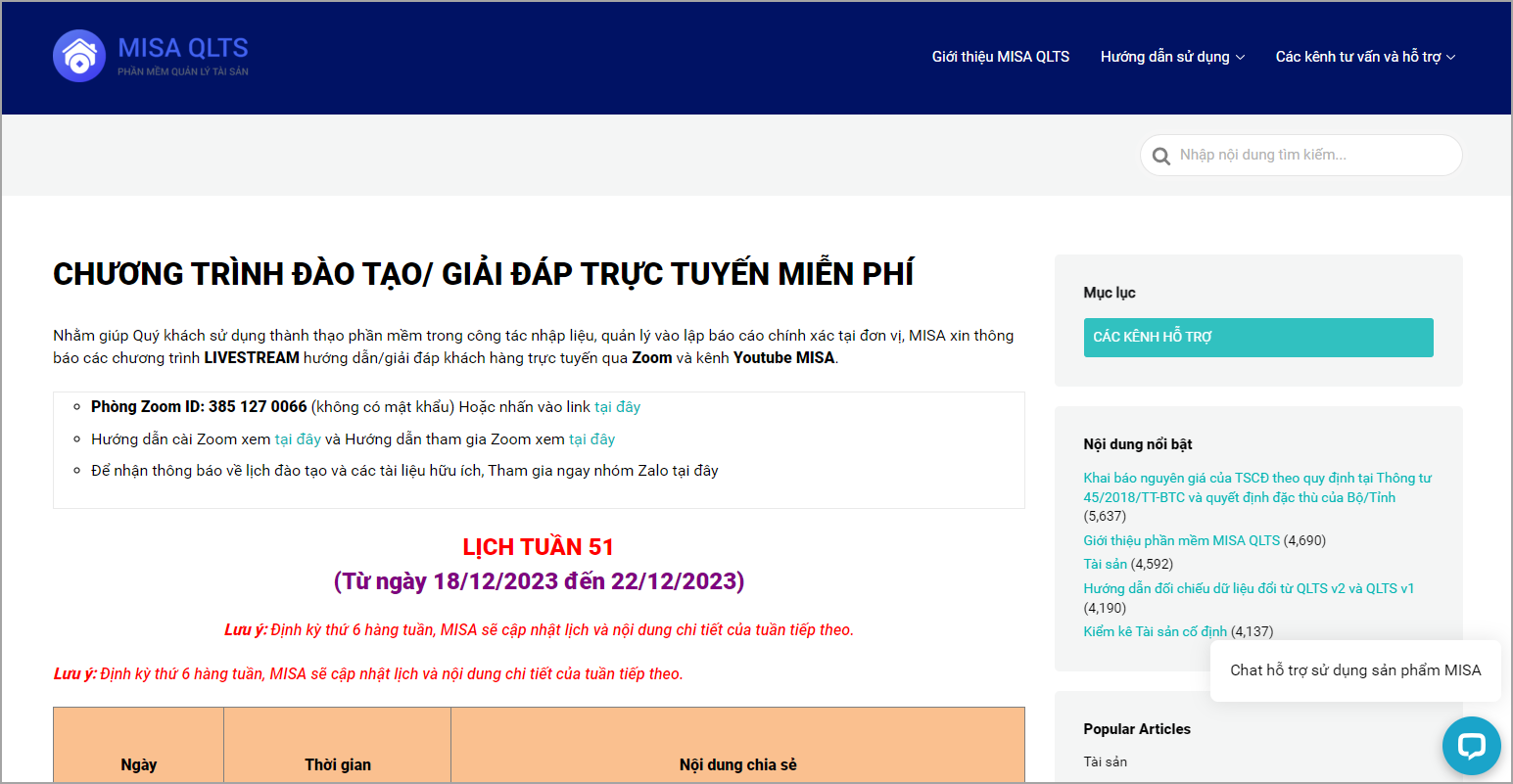Click the Nội dung chia sẻ column header
Viewport: 1513px width, 784px height.
click(x=737, y=764)
